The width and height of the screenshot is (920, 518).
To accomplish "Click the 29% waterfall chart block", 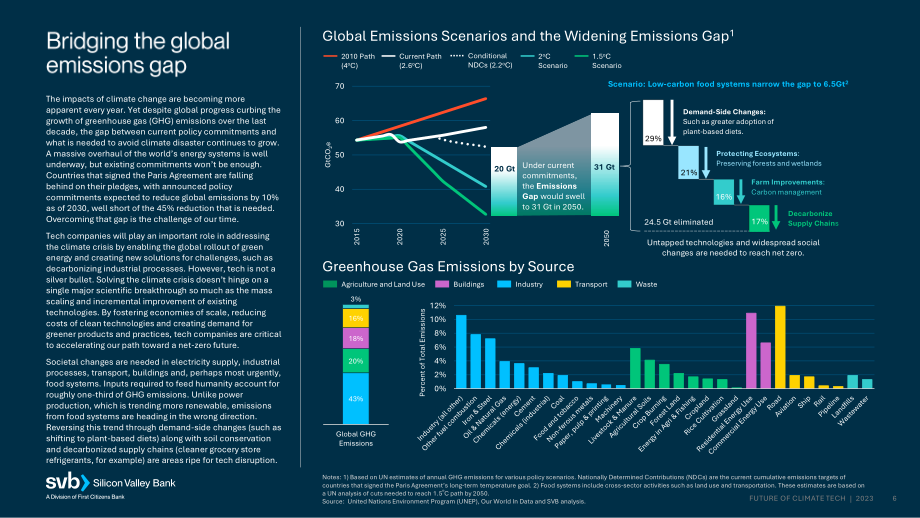I will tap(653, 123).
